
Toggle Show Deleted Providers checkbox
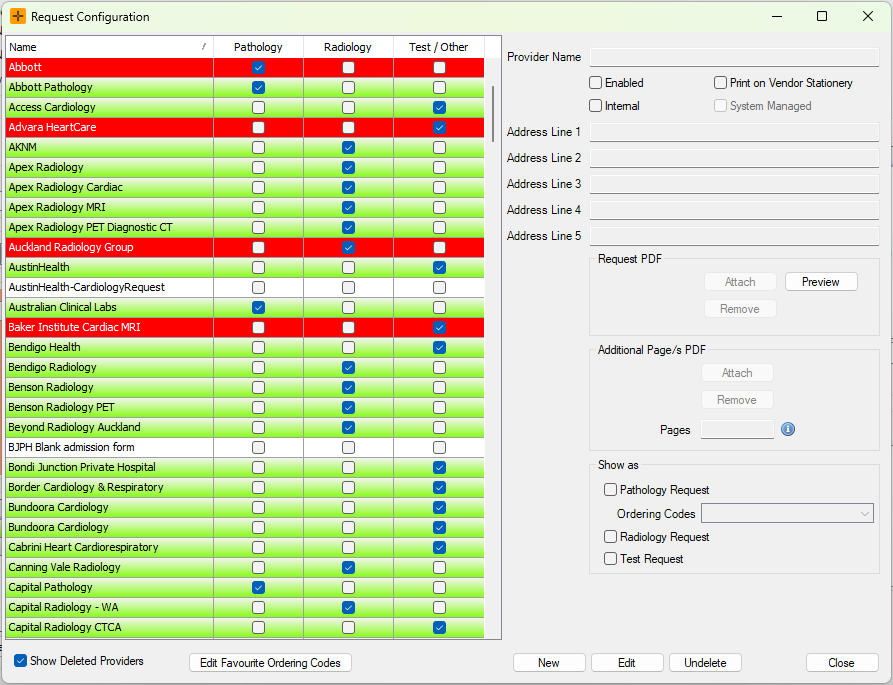pyautogui.click(x=21, y=661)
